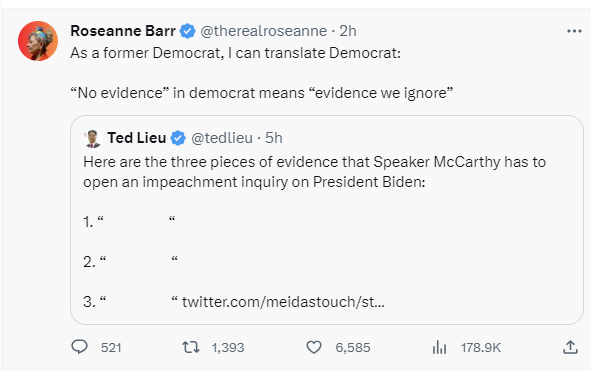Screen dimensions: 591x371
Task: Like the tweet with heart icon
Action: tap(314, 347)
